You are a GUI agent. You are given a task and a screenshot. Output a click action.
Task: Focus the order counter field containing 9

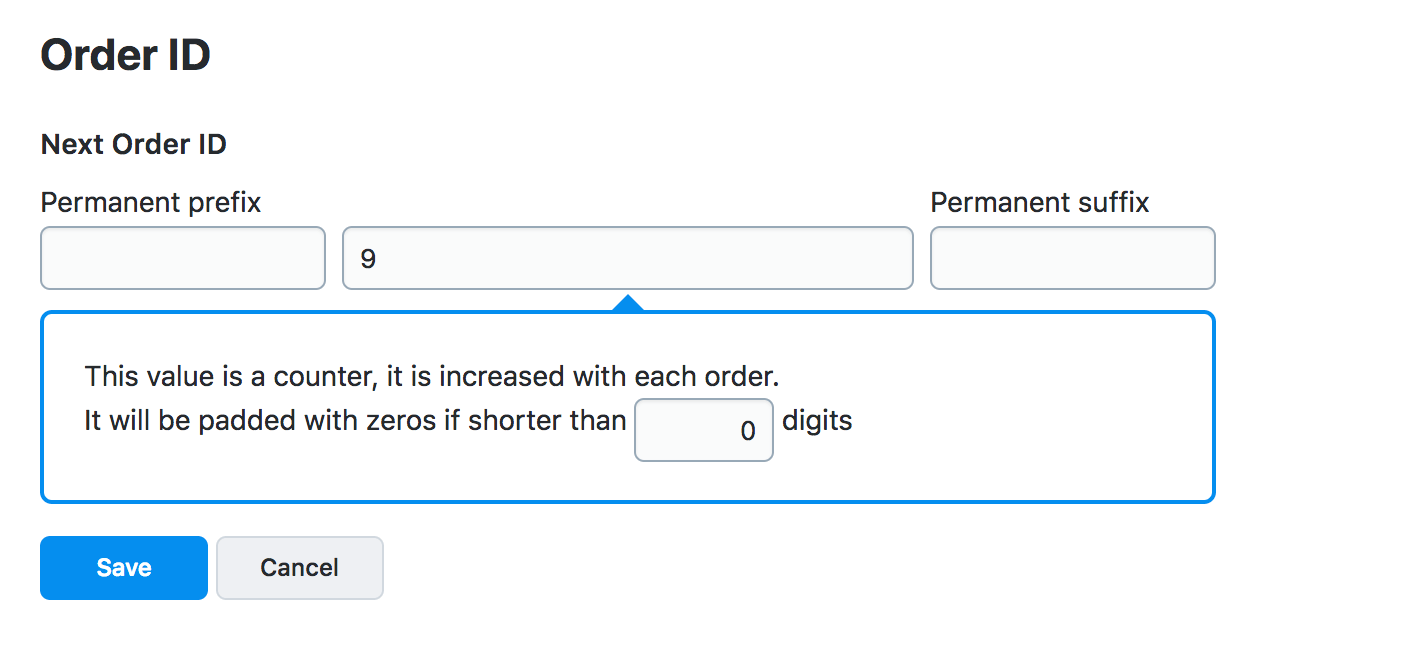pyautogui.click(x=627, y=258)
